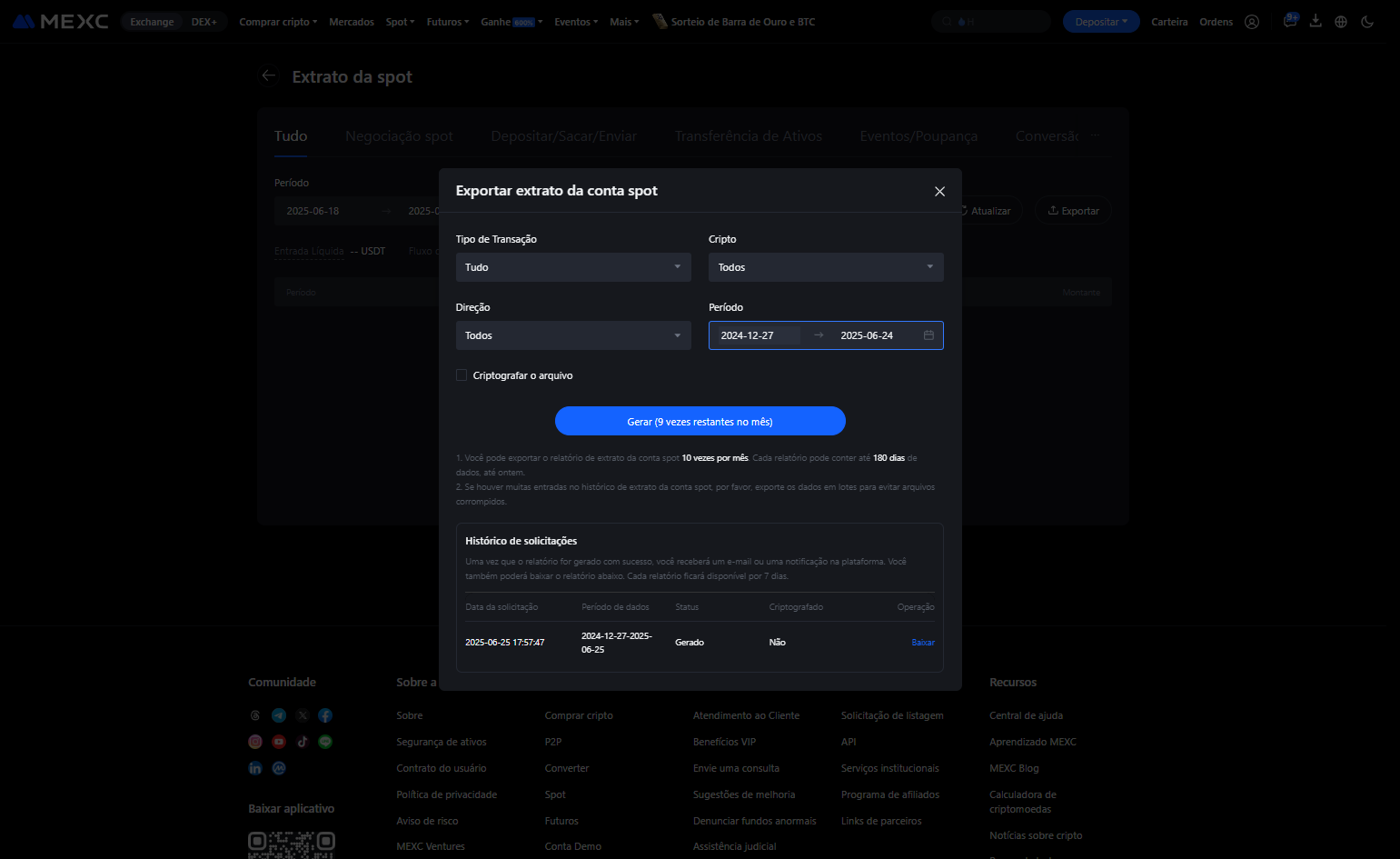Switch to the DEX+ toggle option
This screenshot has width=1400, height=859.
point(204,22)
